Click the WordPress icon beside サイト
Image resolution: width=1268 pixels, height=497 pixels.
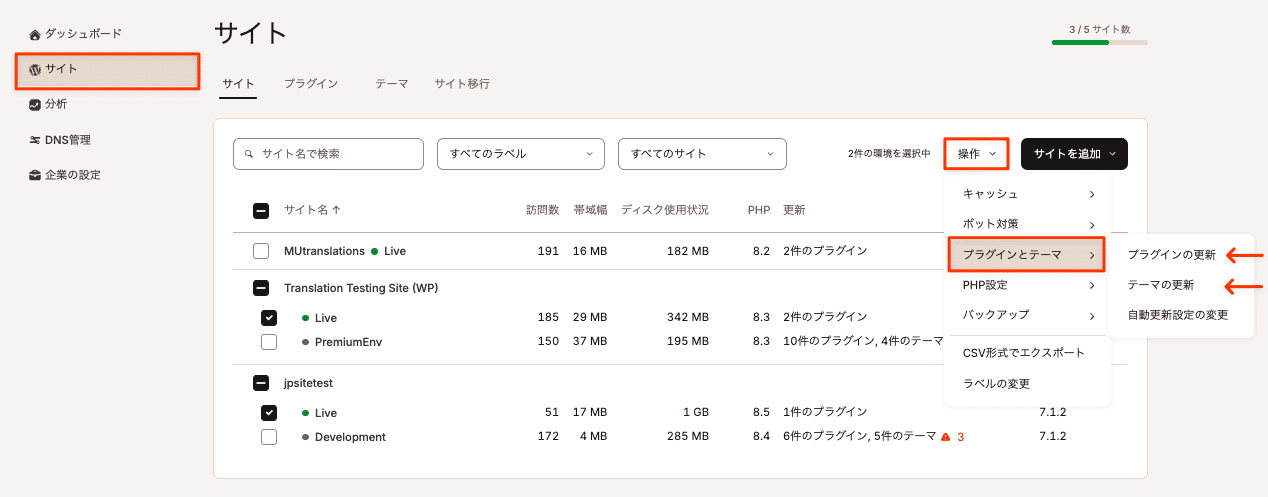click(x=35, y=69)
